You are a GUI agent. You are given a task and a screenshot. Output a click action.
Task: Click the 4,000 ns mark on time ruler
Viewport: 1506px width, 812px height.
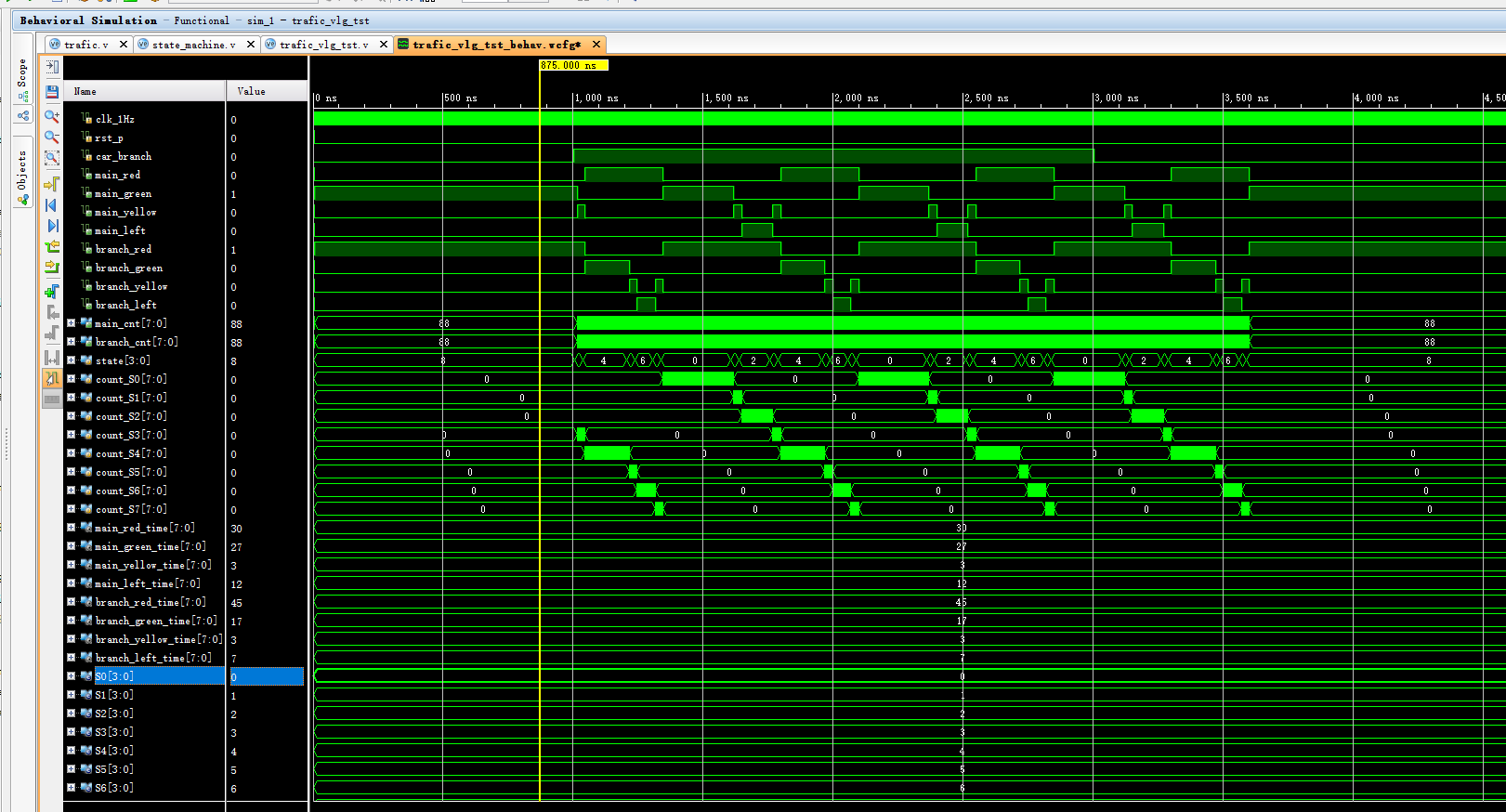(1377, 98)
